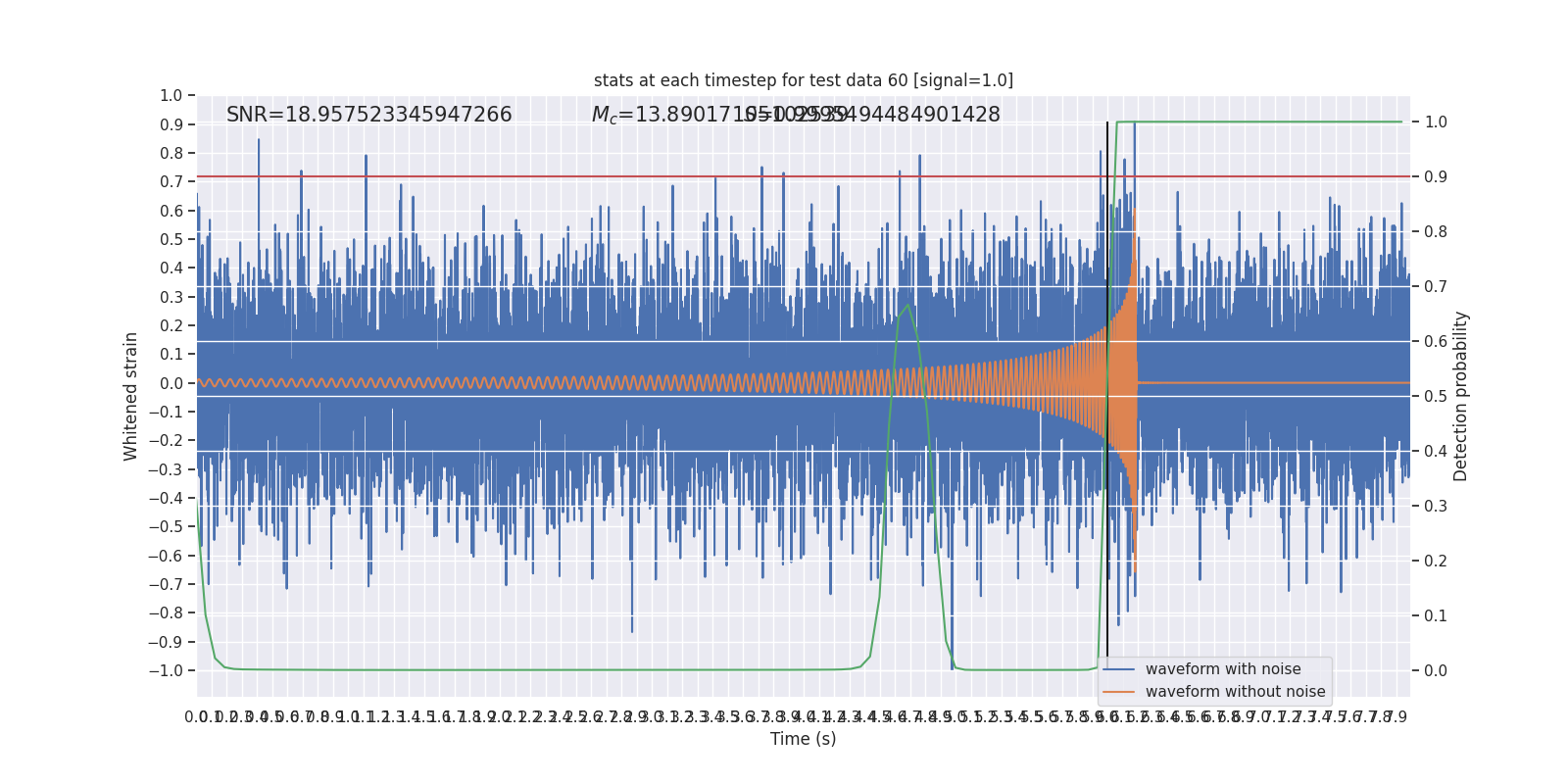Select 'waveform with noise' legend entry
Viewport: 1568px width, 784px height.
pyautogui.click(x=1223, y=669)
